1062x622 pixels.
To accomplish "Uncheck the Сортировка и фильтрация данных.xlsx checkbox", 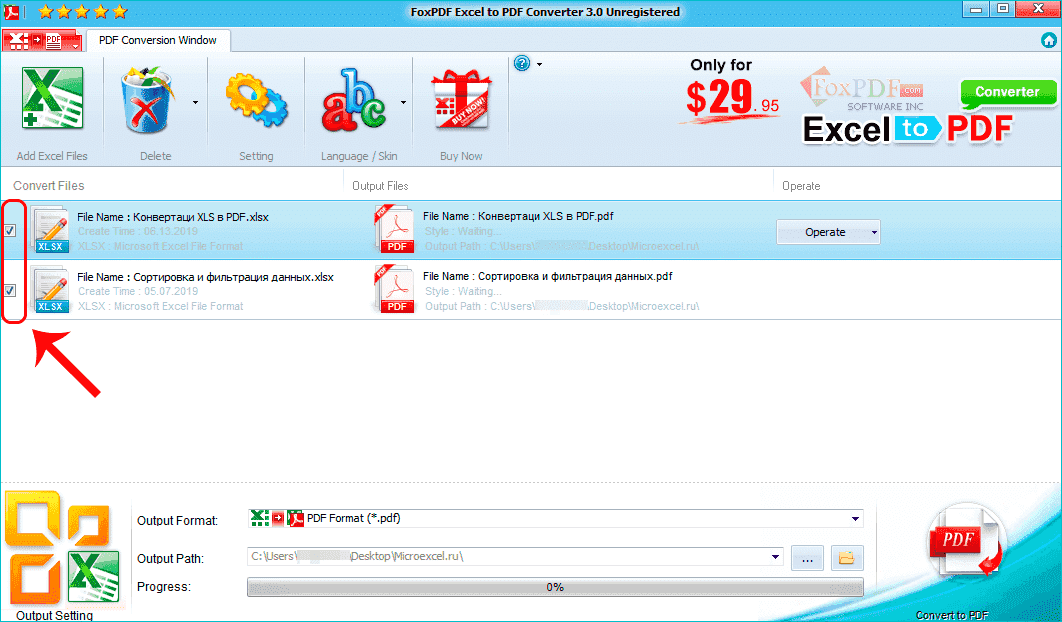I will click(x=10, y=291).
